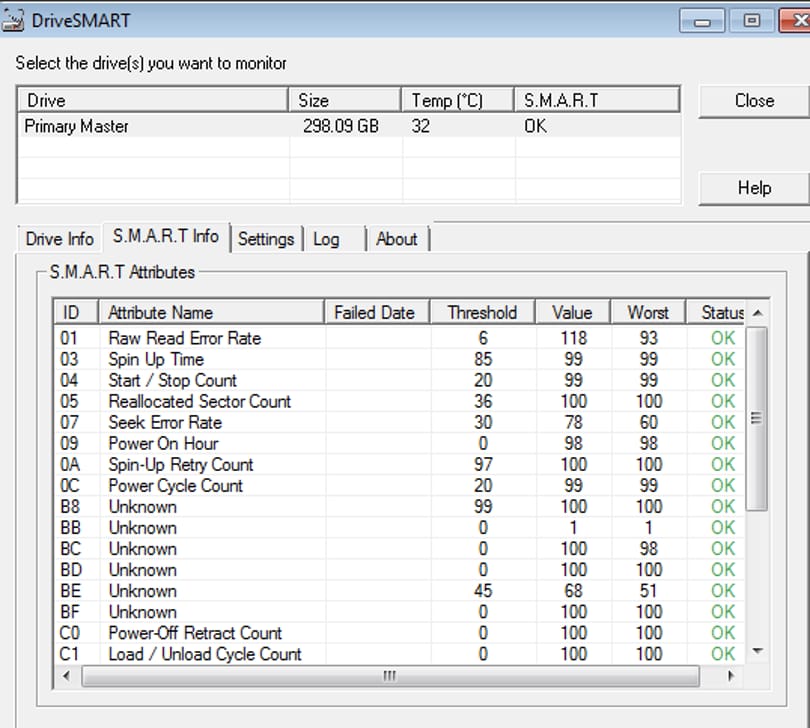This screenshot has height=728, width=810.
Task: Select the BD Unknown attribute row
Action: [x=399, y=570]
